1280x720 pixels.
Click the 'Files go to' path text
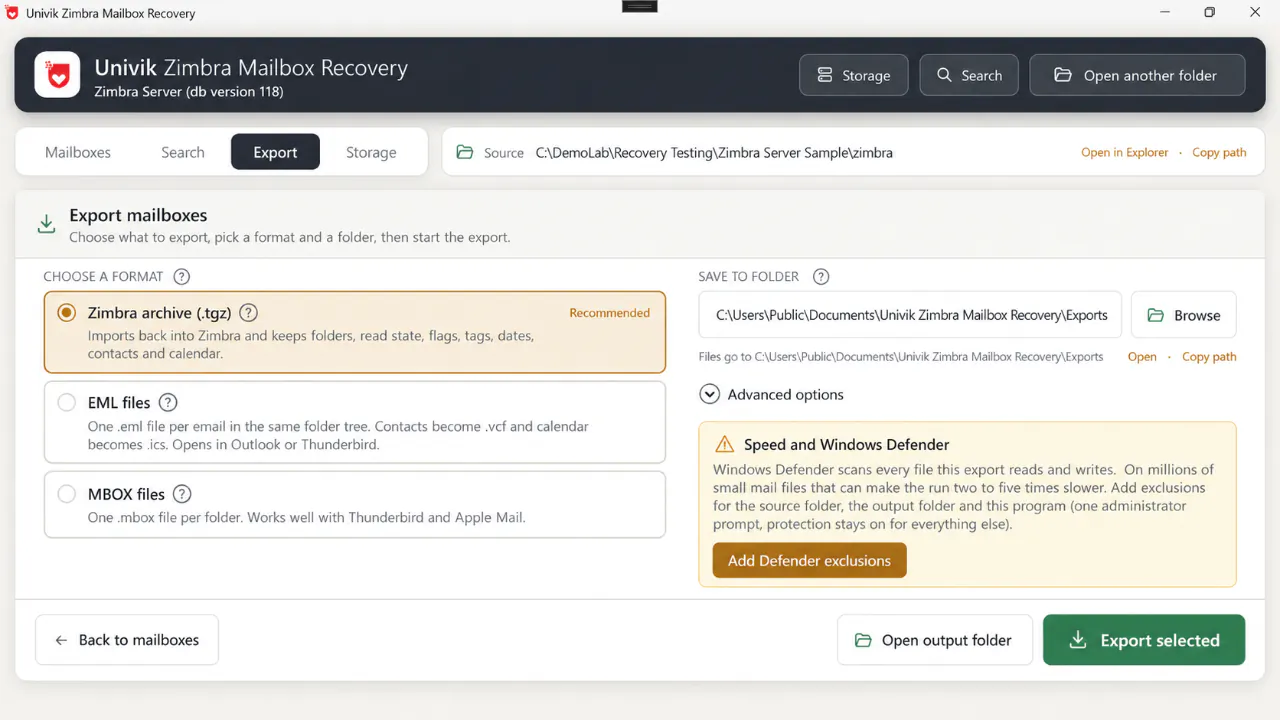pyautogui.click(x=901, y=357)
